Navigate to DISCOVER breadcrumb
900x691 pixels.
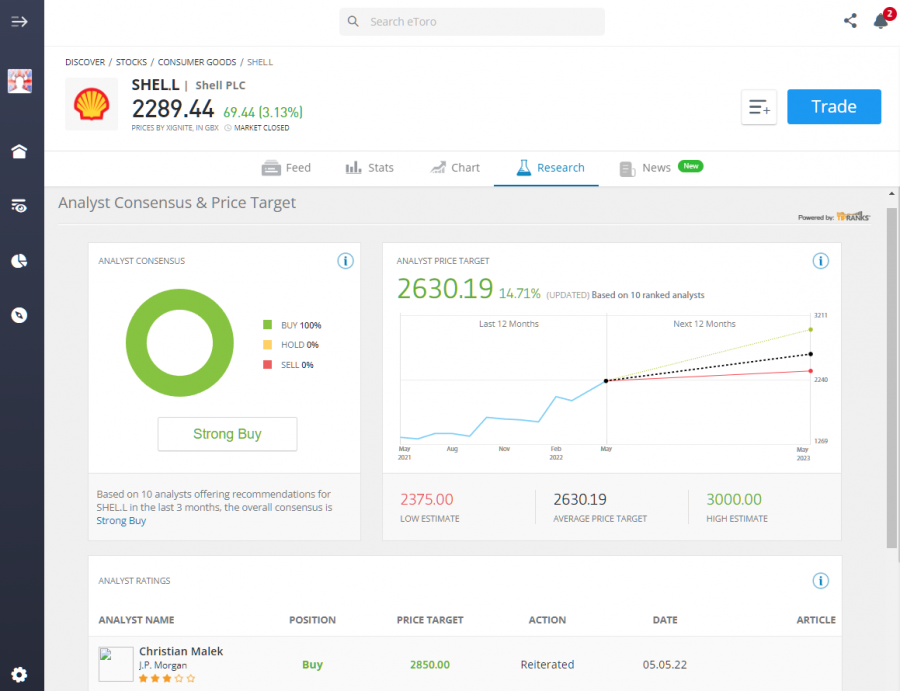pos(85,62)
